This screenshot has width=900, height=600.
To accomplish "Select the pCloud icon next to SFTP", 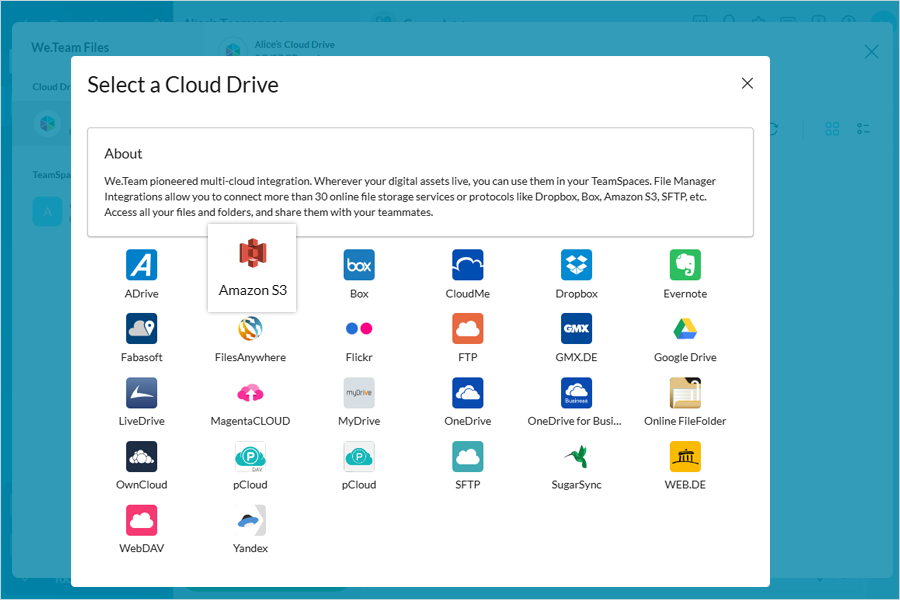I will pyautogui.click(x=359, y=456).
